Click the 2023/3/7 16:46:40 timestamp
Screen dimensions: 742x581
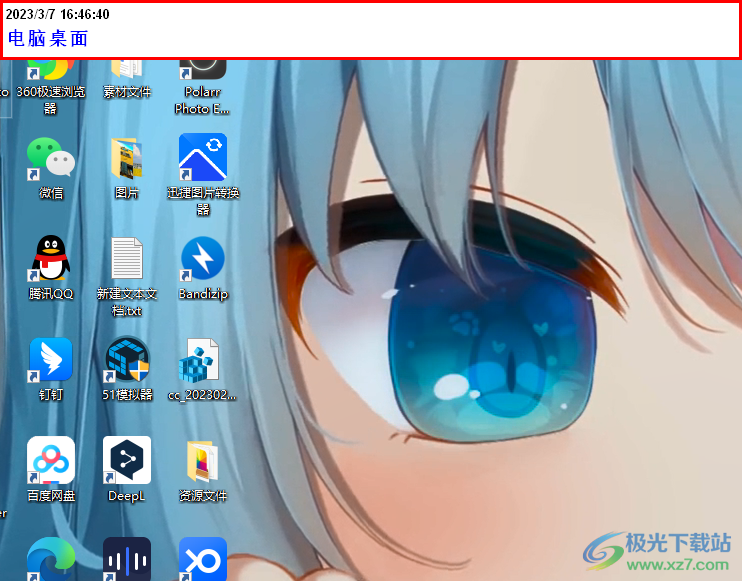(x=57, y=14)
